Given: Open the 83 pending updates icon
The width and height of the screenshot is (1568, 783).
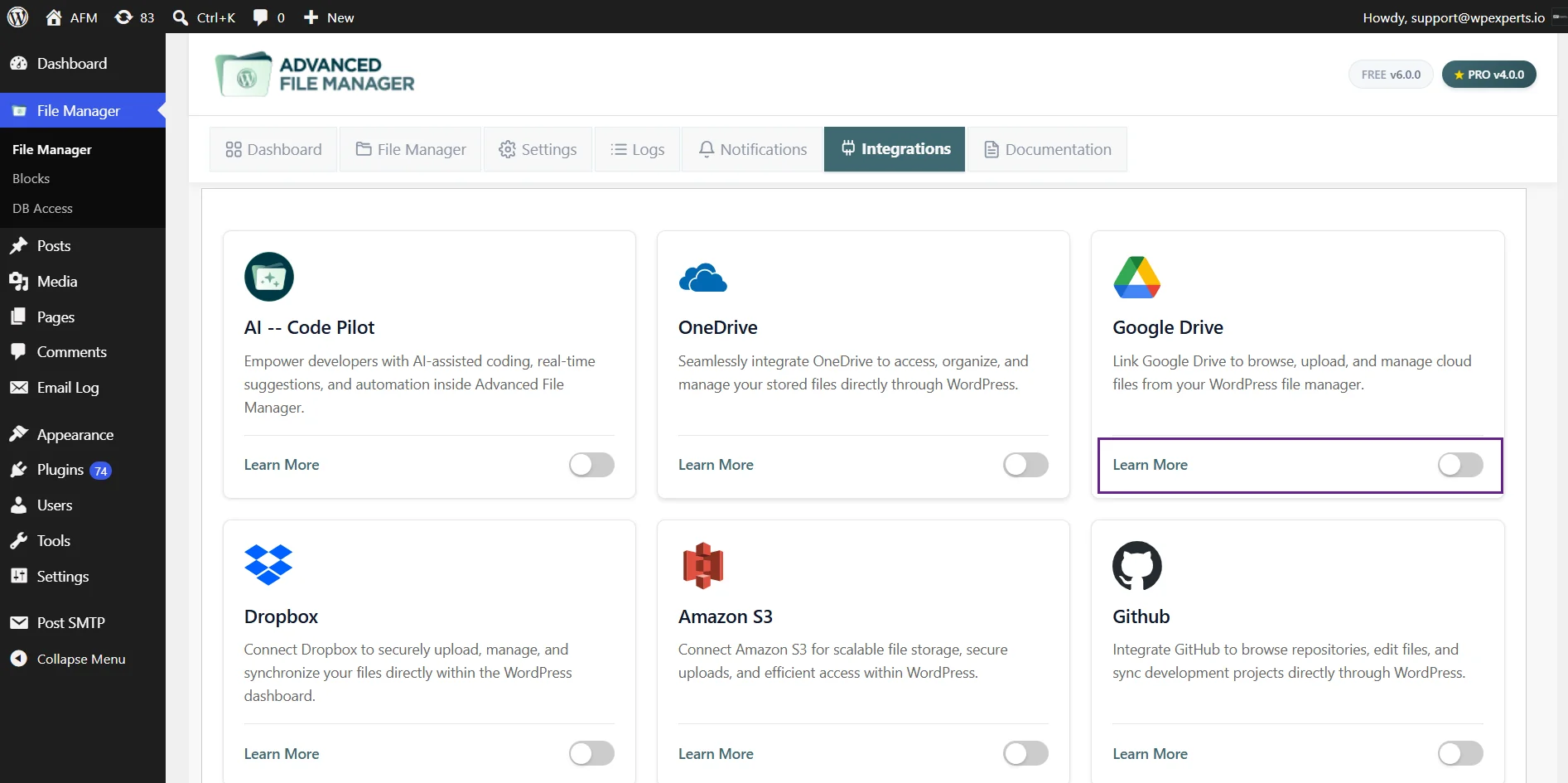Looking at the screenshot, I should pyautogui.click(x=134, y=17).
